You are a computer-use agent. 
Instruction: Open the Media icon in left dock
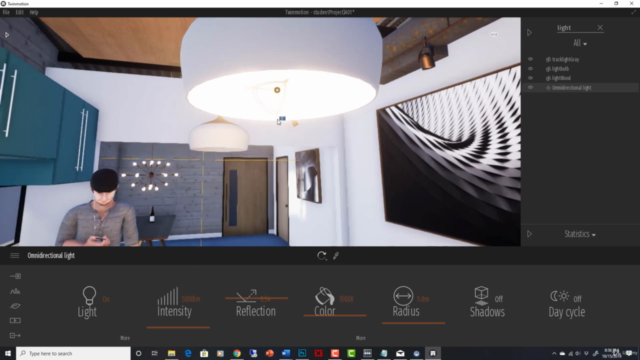[x=15, y=320]
